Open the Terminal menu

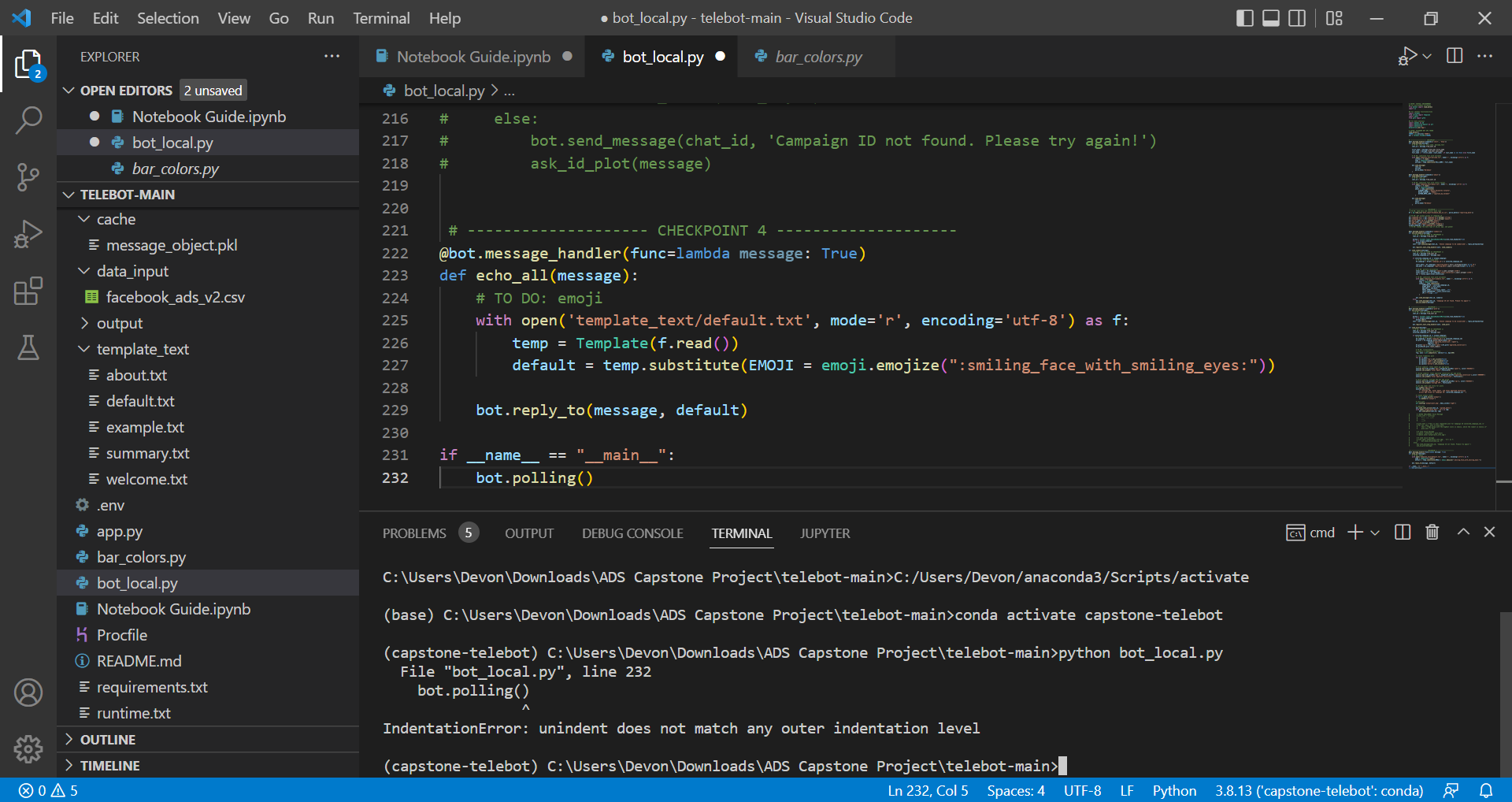pos(380,18)
